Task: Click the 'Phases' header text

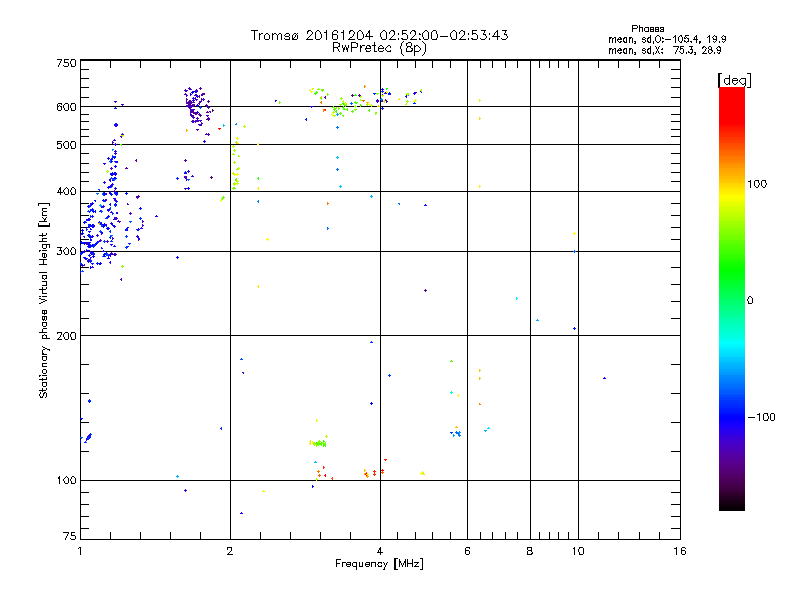Action: (647, 29)
